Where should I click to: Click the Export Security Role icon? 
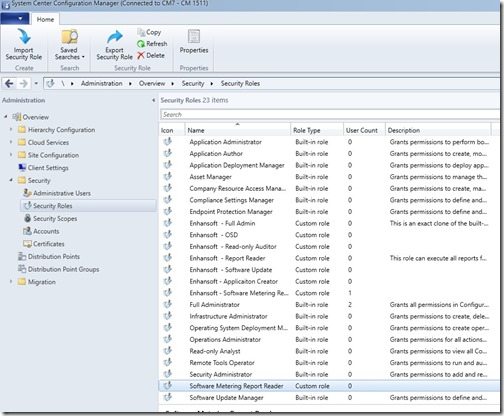coord(115,37)
